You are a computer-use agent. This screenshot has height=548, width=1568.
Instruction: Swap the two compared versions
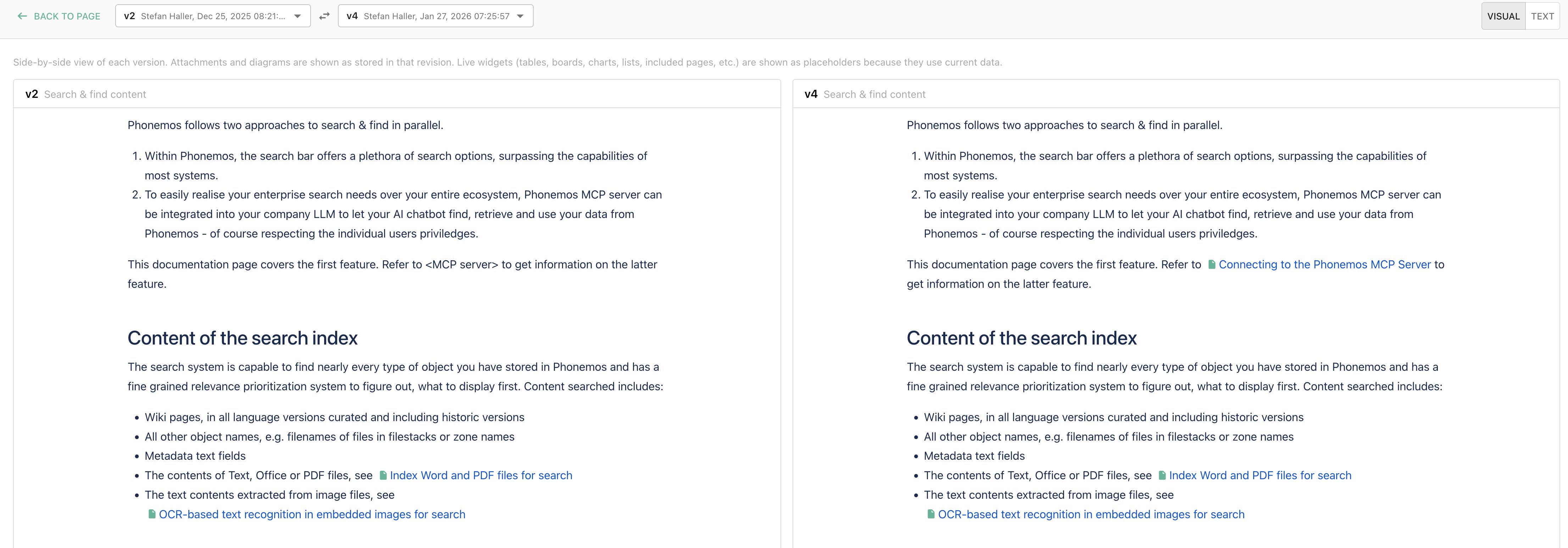pos(324,16)
